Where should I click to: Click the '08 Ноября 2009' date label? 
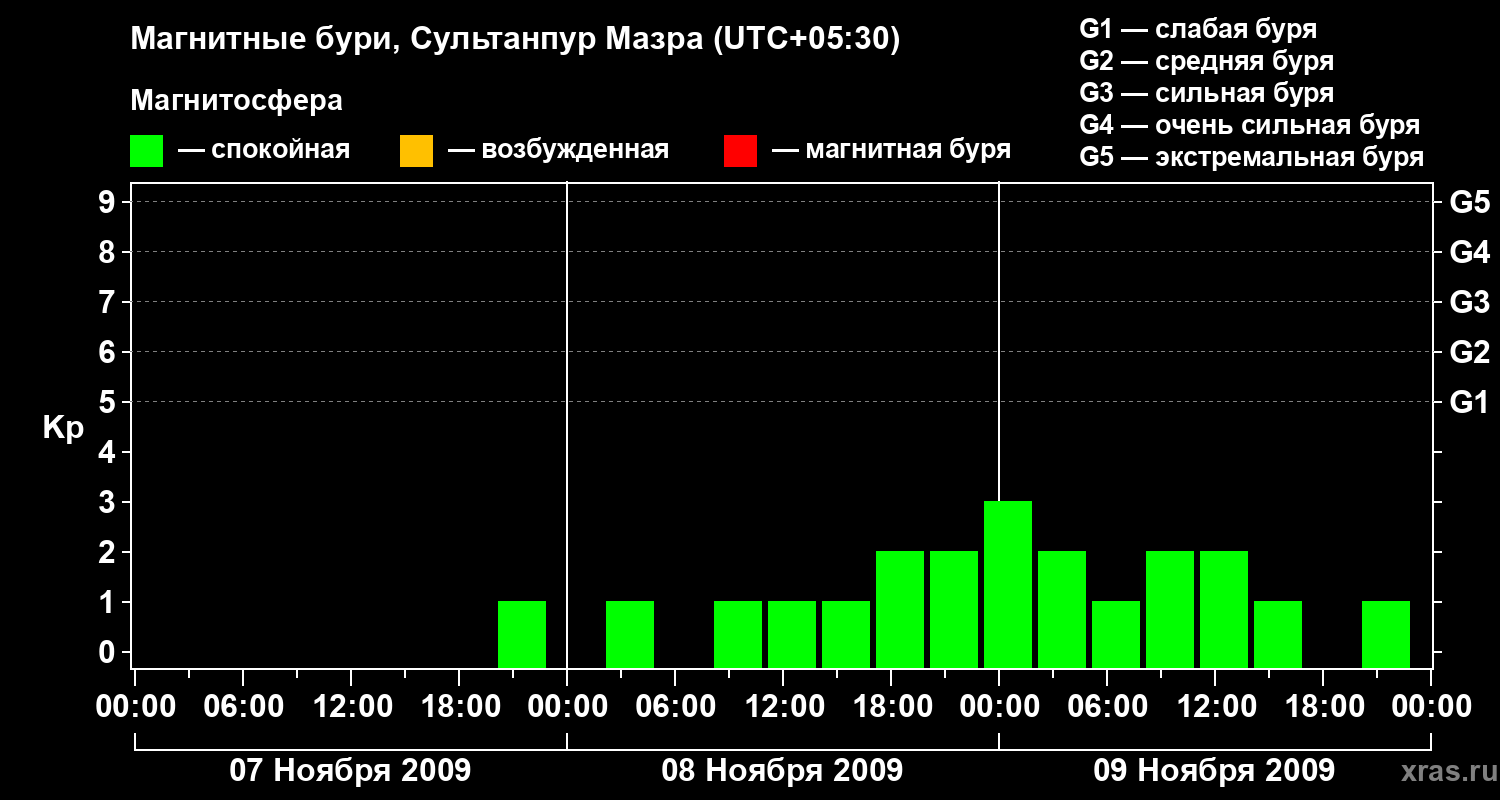pyautogui.click(x=782, y=770)
